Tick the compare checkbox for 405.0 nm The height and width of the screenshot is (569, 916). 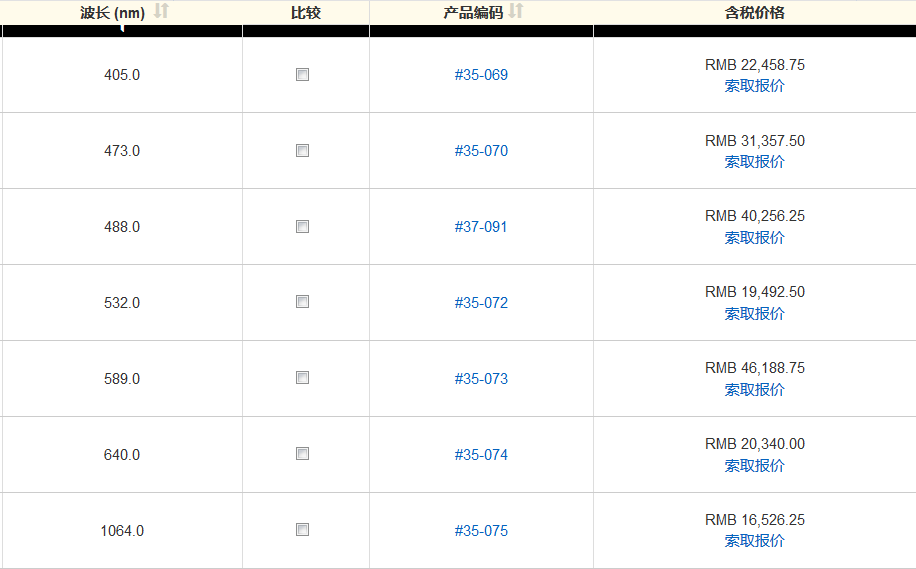[302, 75]
